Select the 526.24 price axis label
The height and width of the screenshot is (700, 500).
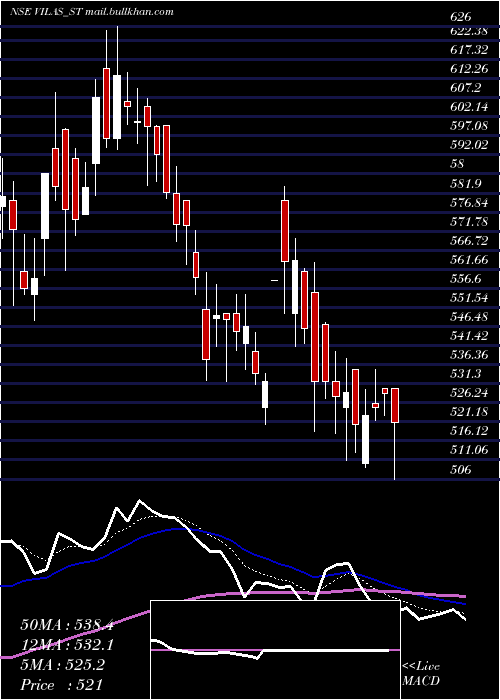(469, 392)
